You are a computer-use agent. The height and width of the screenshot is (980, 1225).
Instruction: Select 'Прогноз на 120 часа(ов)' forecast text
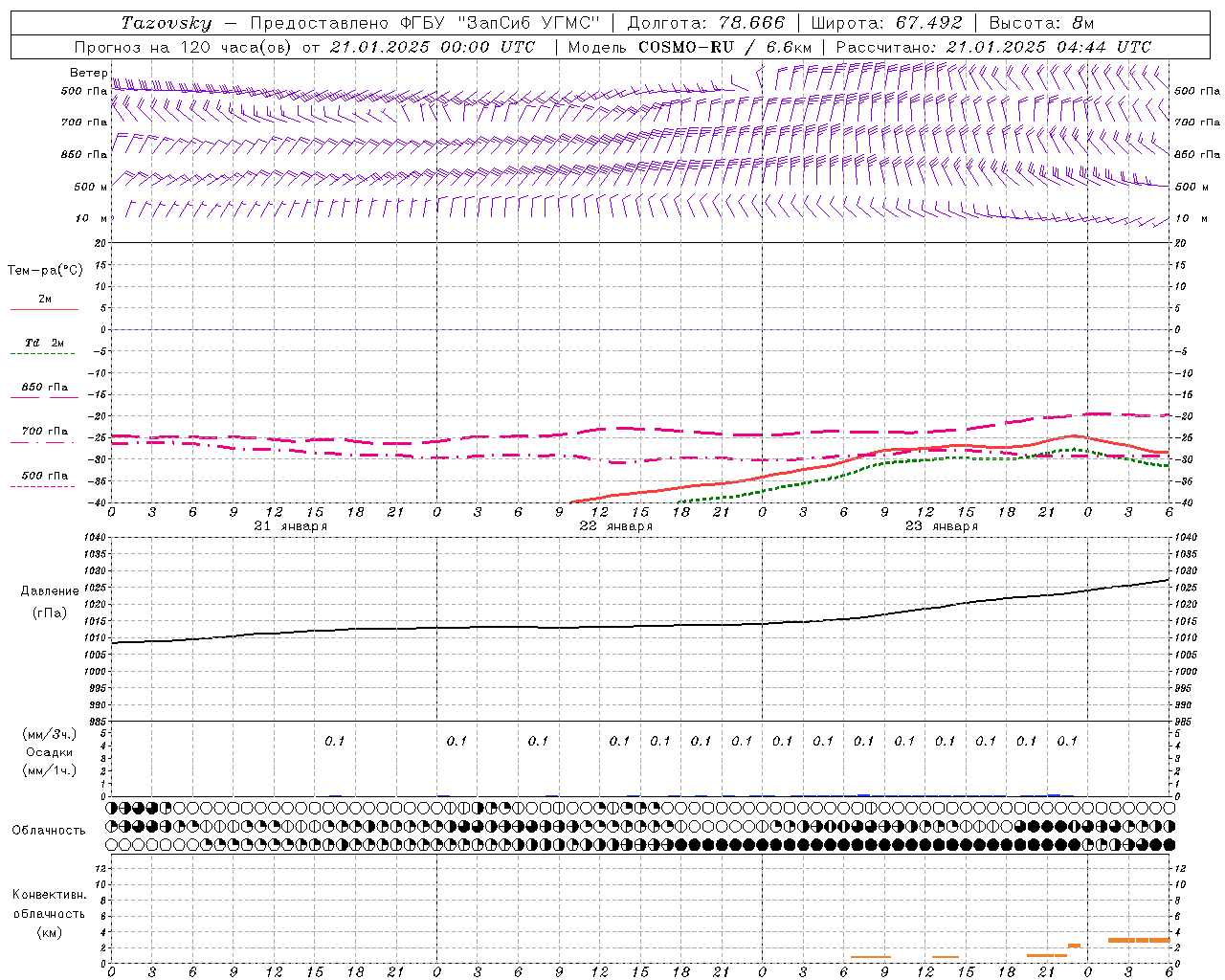click(185, 47)
